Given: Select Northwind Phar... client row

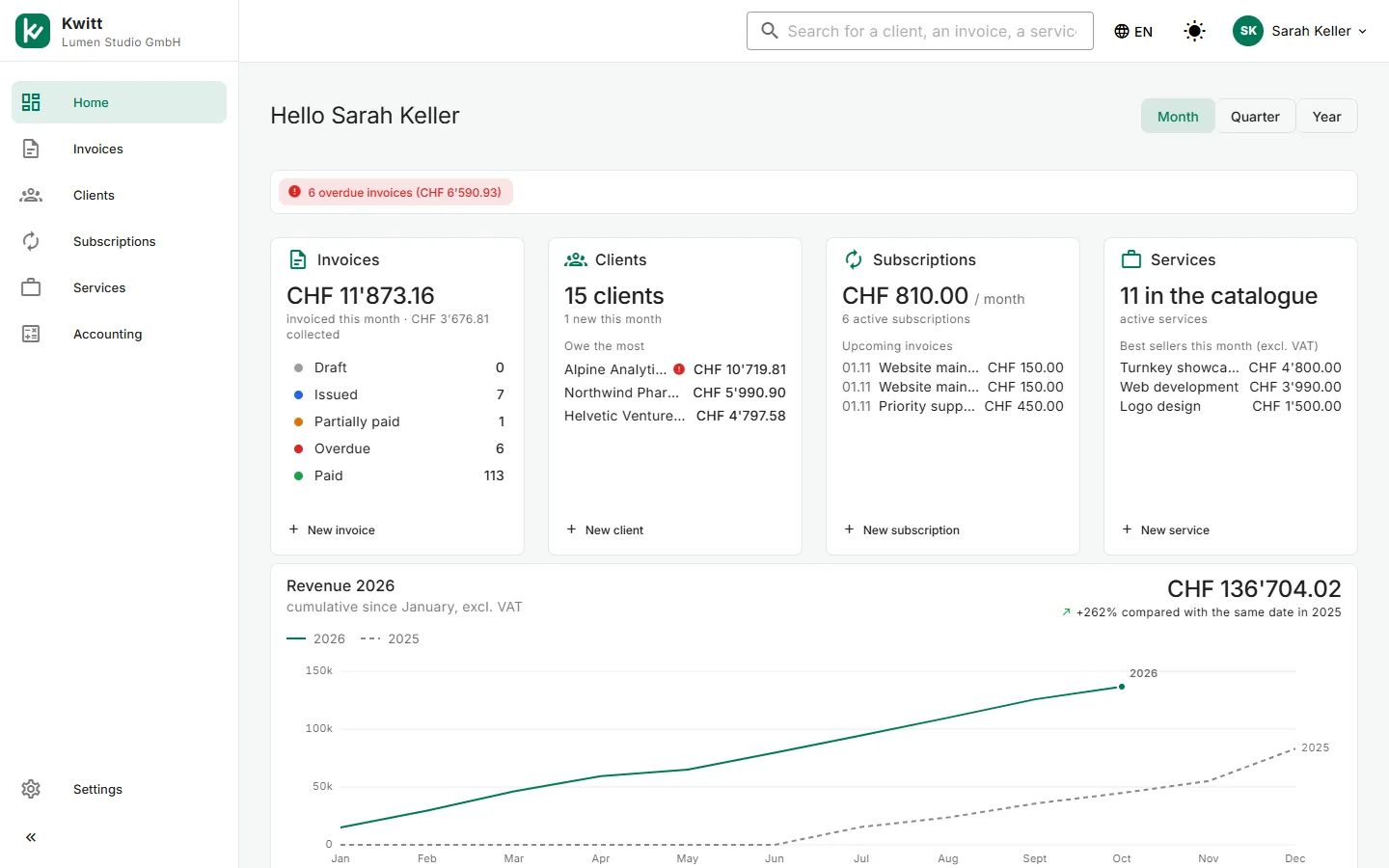Looking at the screenshot, I should [675, 393].
